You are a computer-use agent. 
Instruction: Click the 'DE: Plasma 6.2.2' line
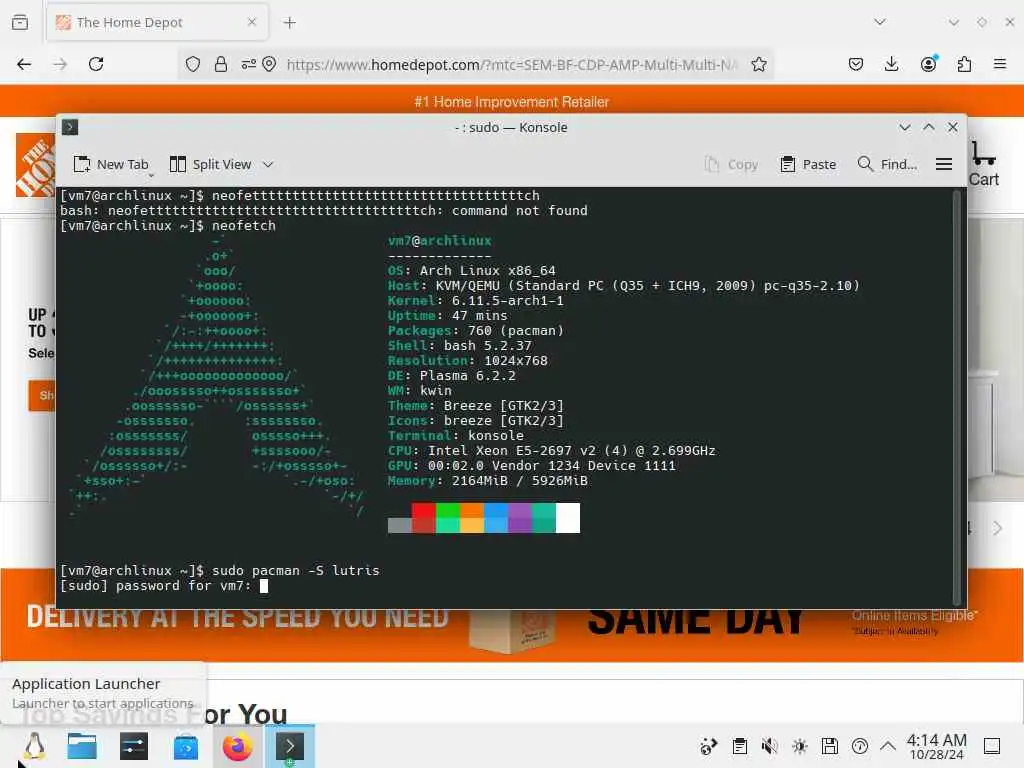click(x=451, y=376)
